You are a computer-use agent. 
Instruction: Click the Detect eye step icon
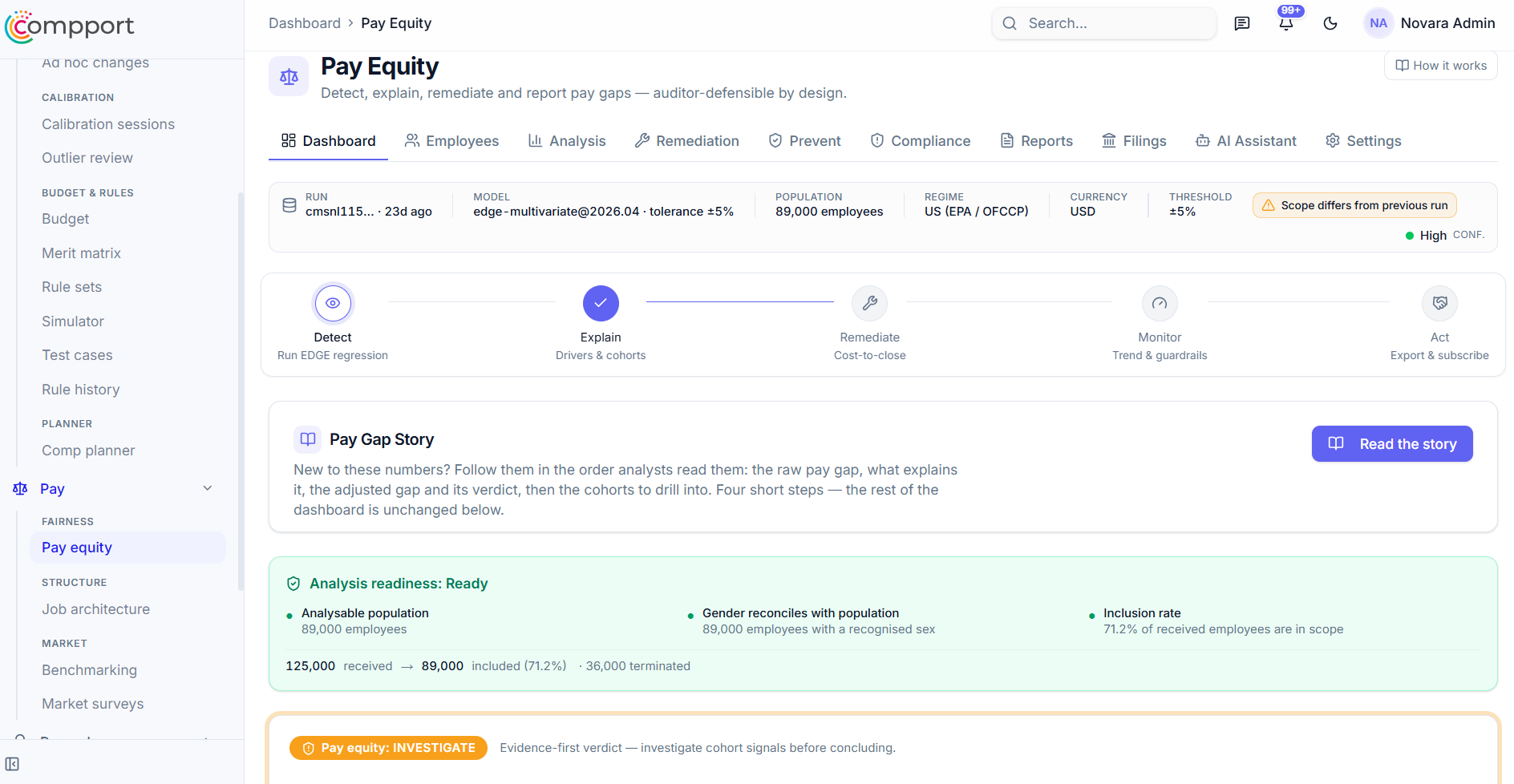[333, 303]
